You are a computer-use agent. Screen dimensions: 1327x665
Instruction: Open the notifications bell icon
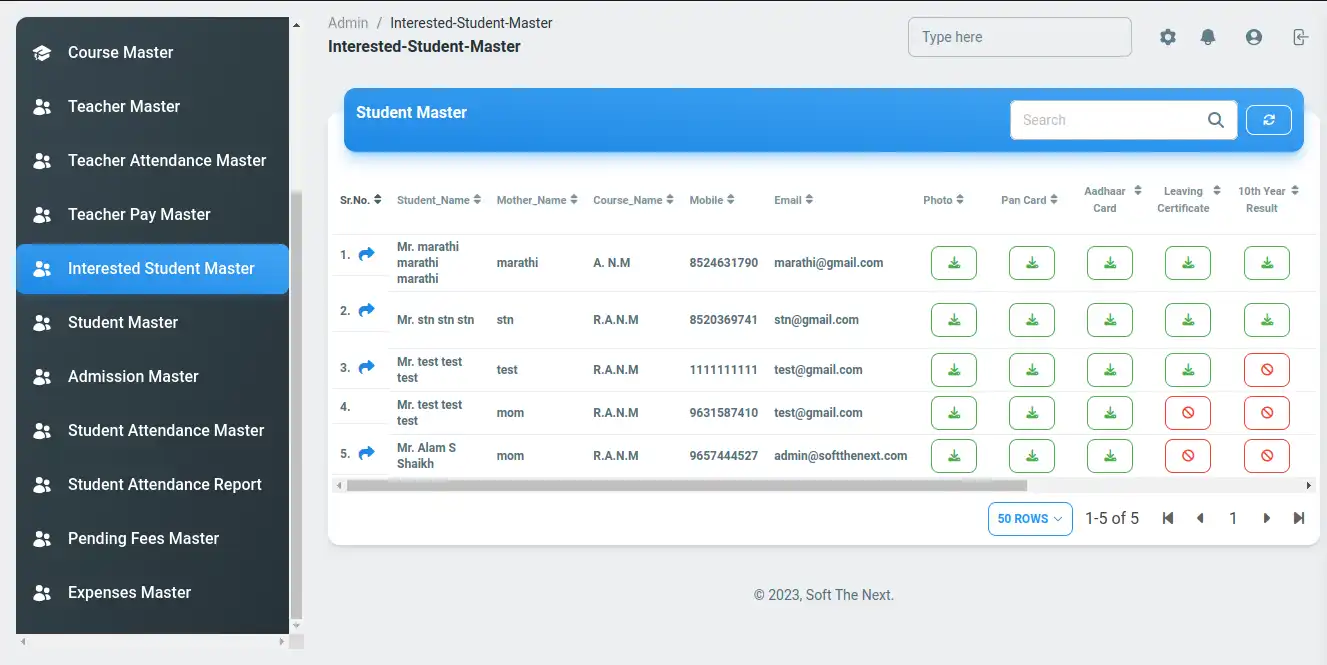point(1208,37)
